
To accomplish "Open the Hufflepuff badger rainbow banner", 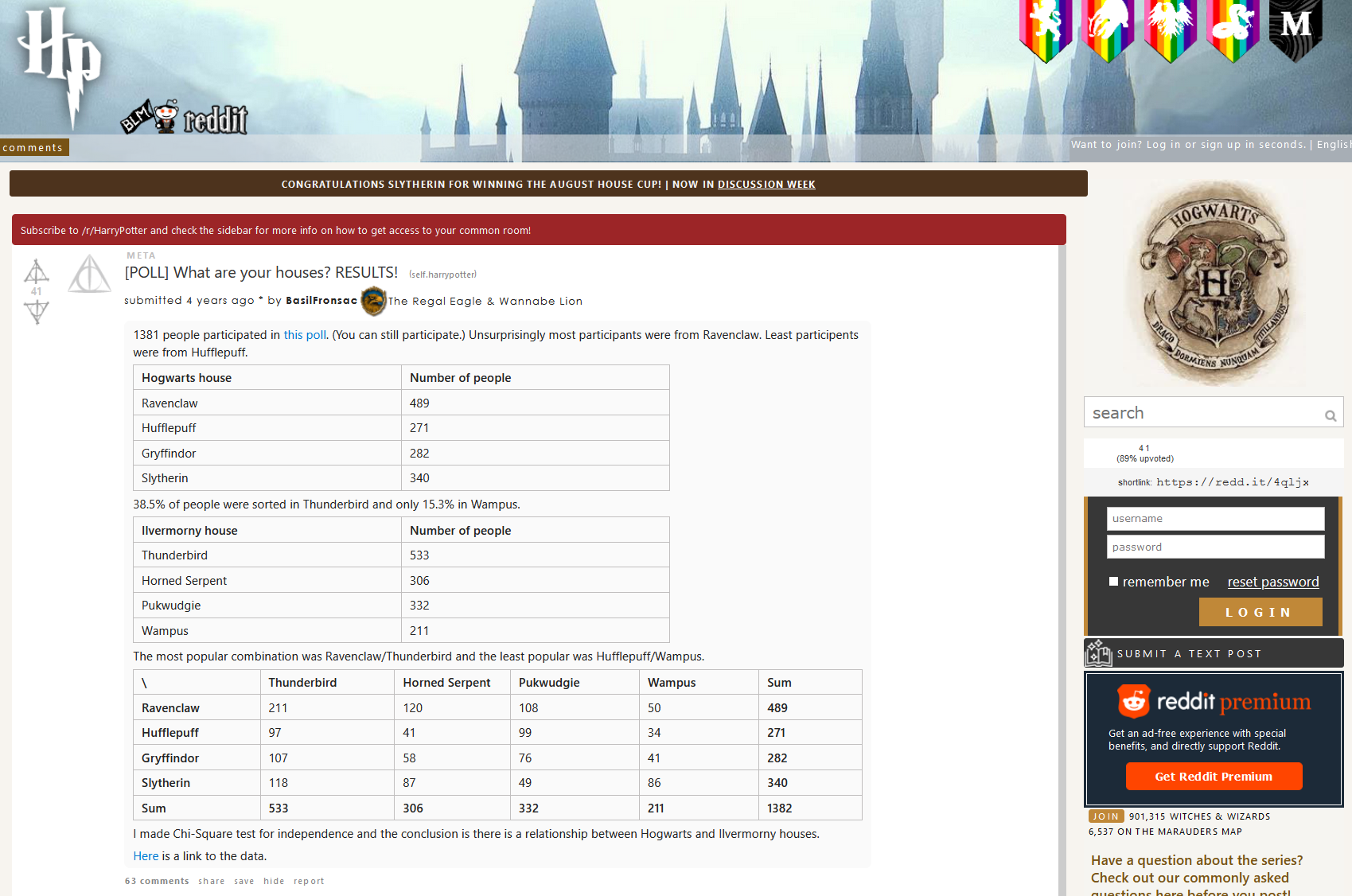I will click(x=1108, y=31).
